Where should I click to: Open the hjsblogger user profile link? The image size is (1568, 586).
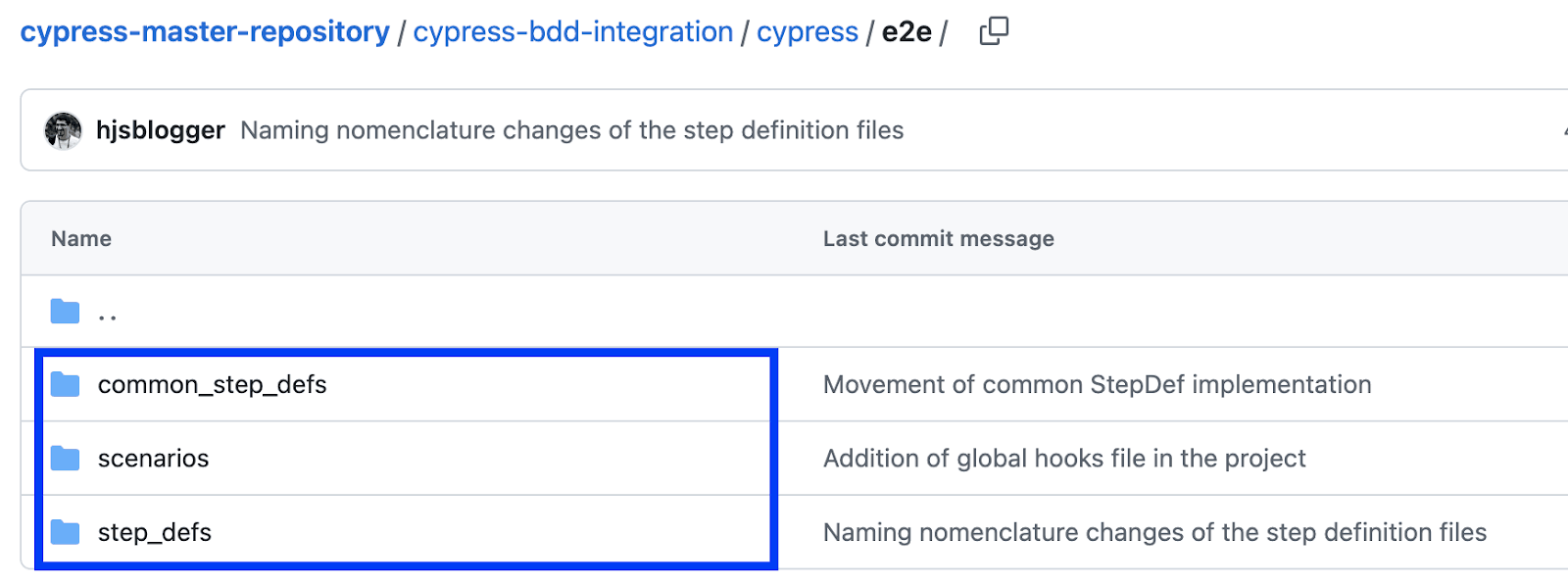coord(161,130)
